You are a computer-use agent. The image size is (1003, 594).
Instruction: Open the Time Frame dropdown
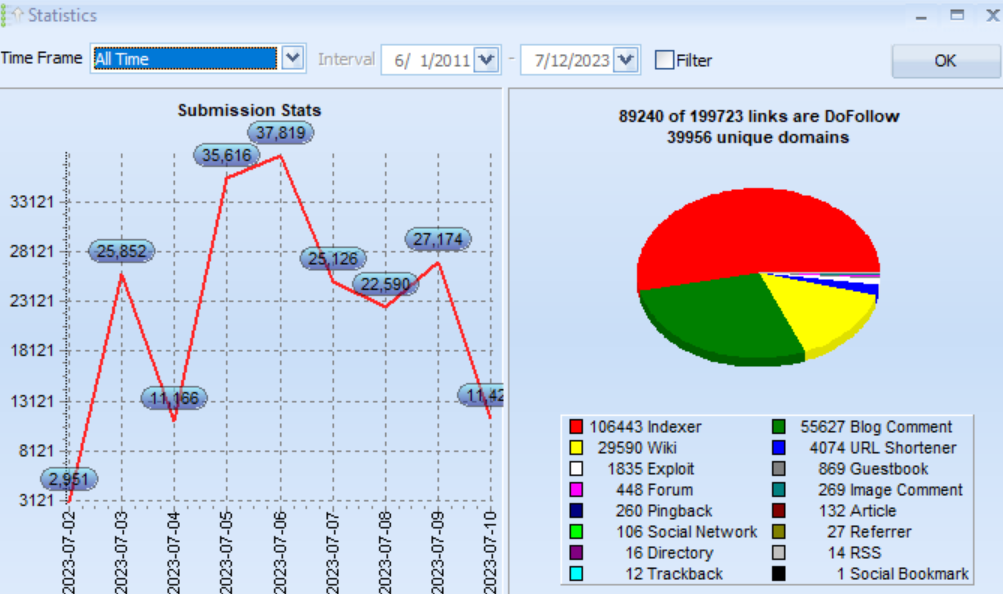point(293,58)
